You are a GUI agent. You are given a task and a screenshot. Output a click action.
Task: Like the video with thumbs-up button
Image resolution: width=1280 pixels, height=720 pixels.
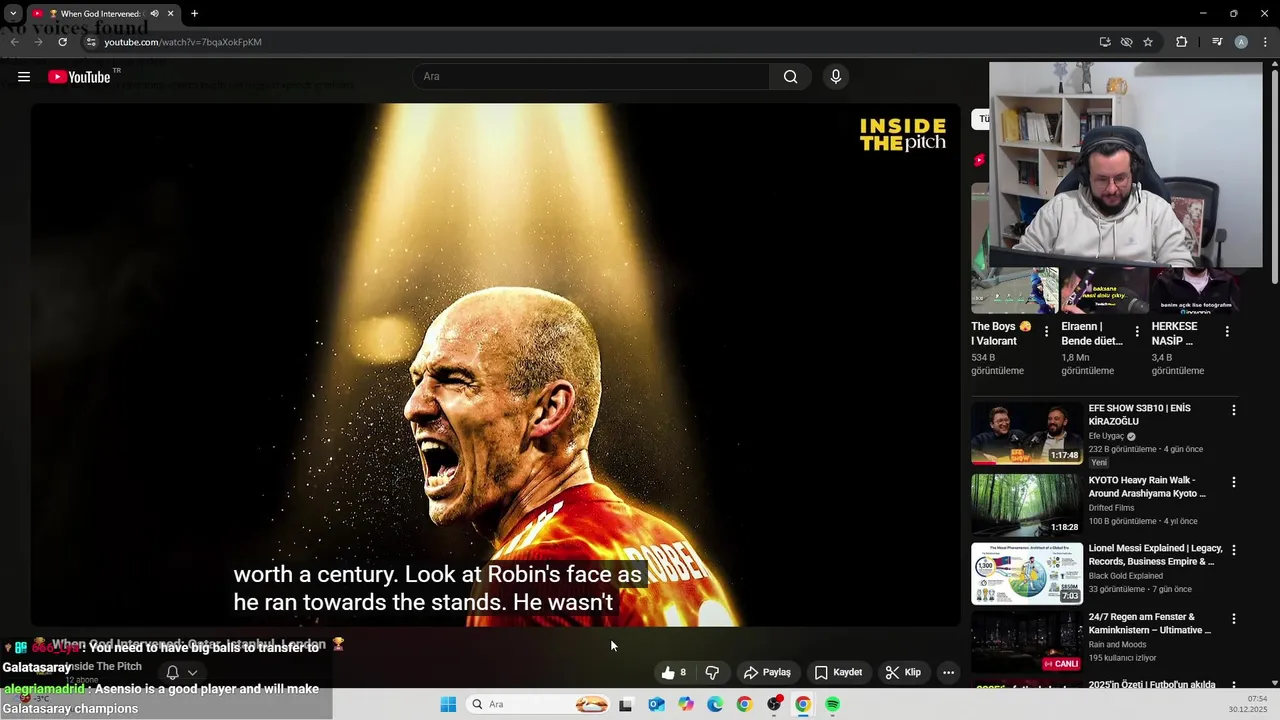tap(674, 672)
